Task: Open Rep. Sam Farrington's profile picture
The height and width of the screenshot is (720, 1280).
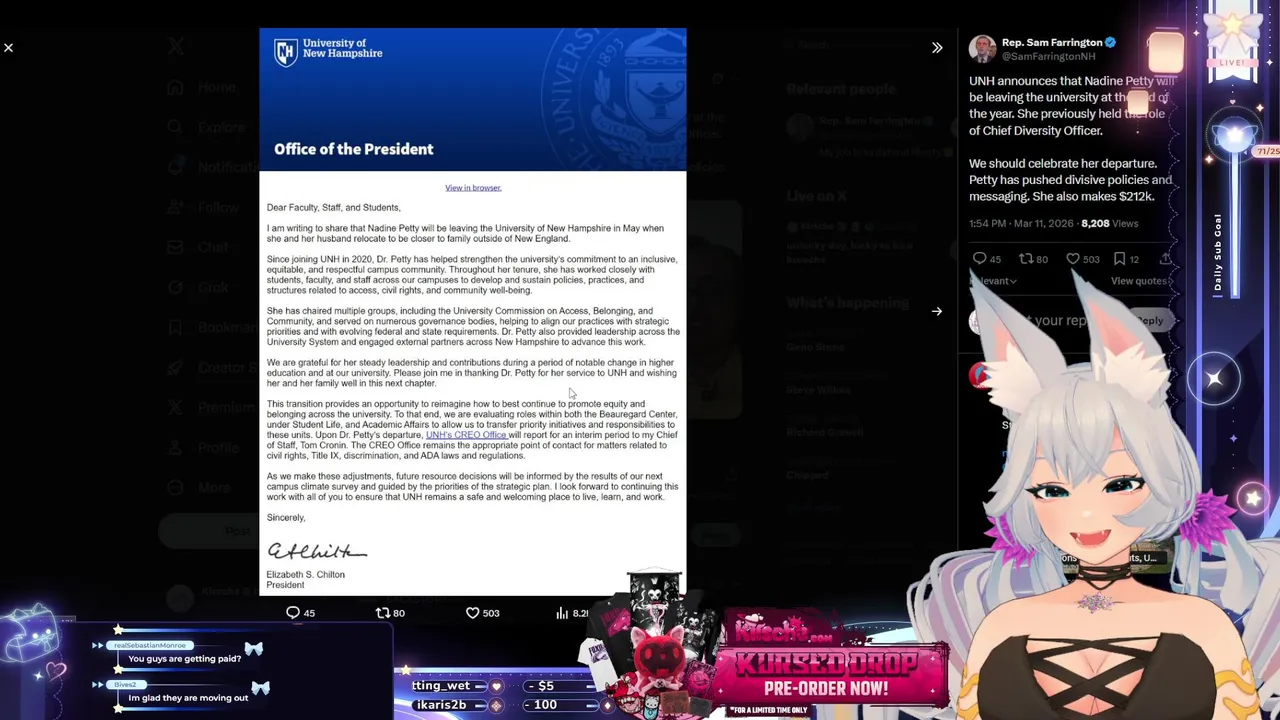Action: [x=982, y=49]
